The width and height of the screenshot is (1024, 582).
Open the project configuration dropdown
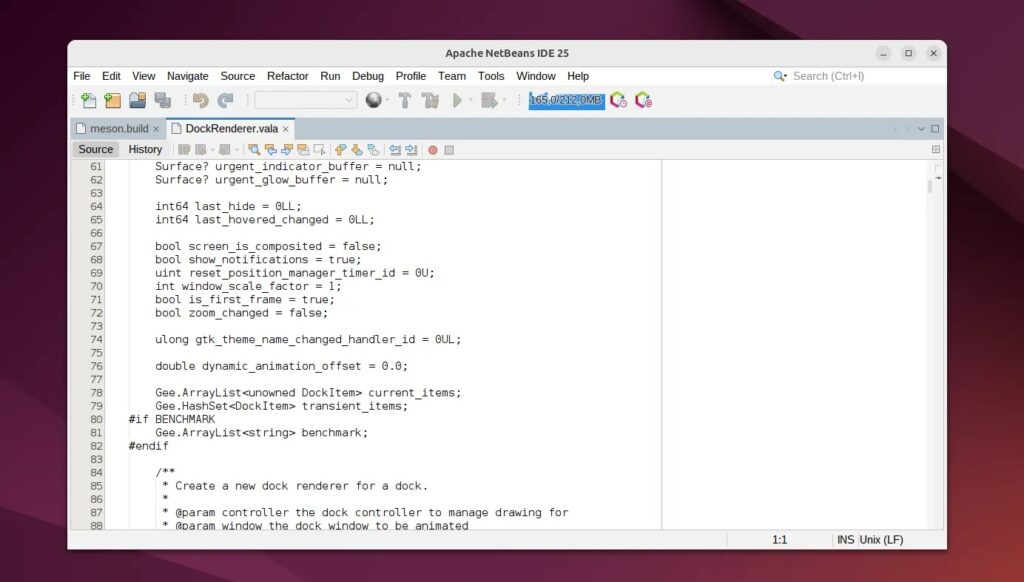[305, 100]
